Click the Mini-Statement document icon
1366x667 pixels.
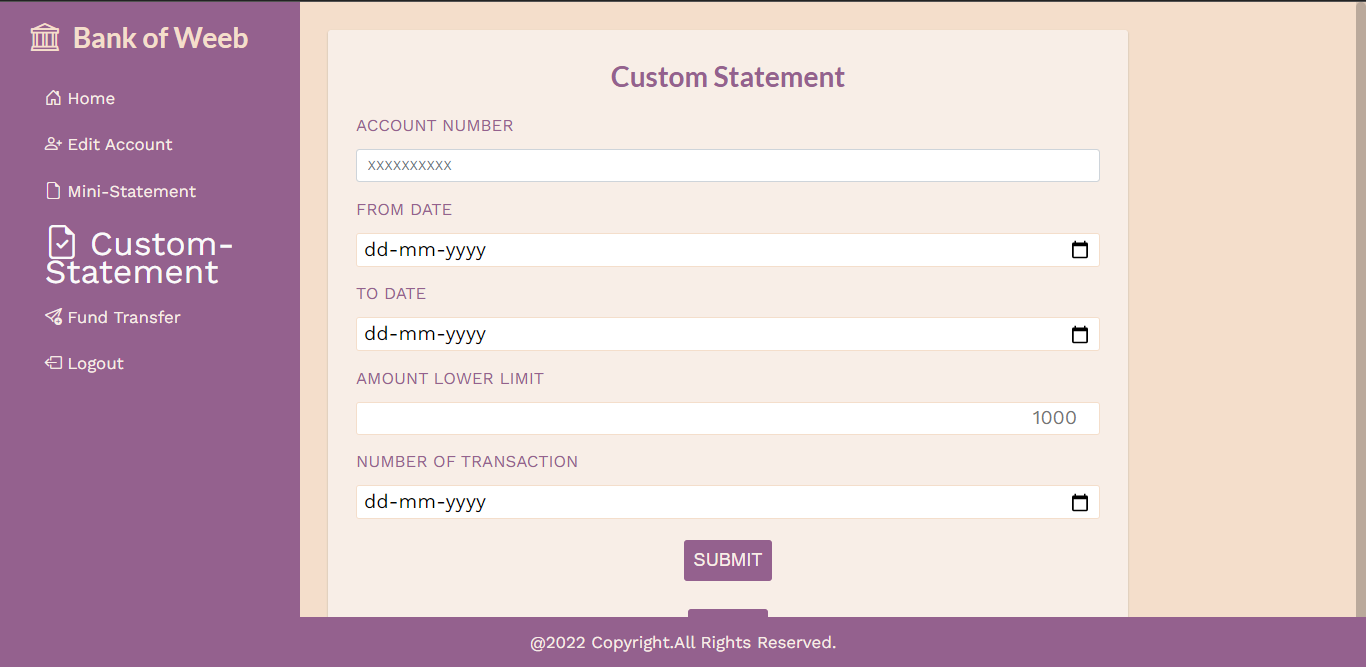pos(53,190)
